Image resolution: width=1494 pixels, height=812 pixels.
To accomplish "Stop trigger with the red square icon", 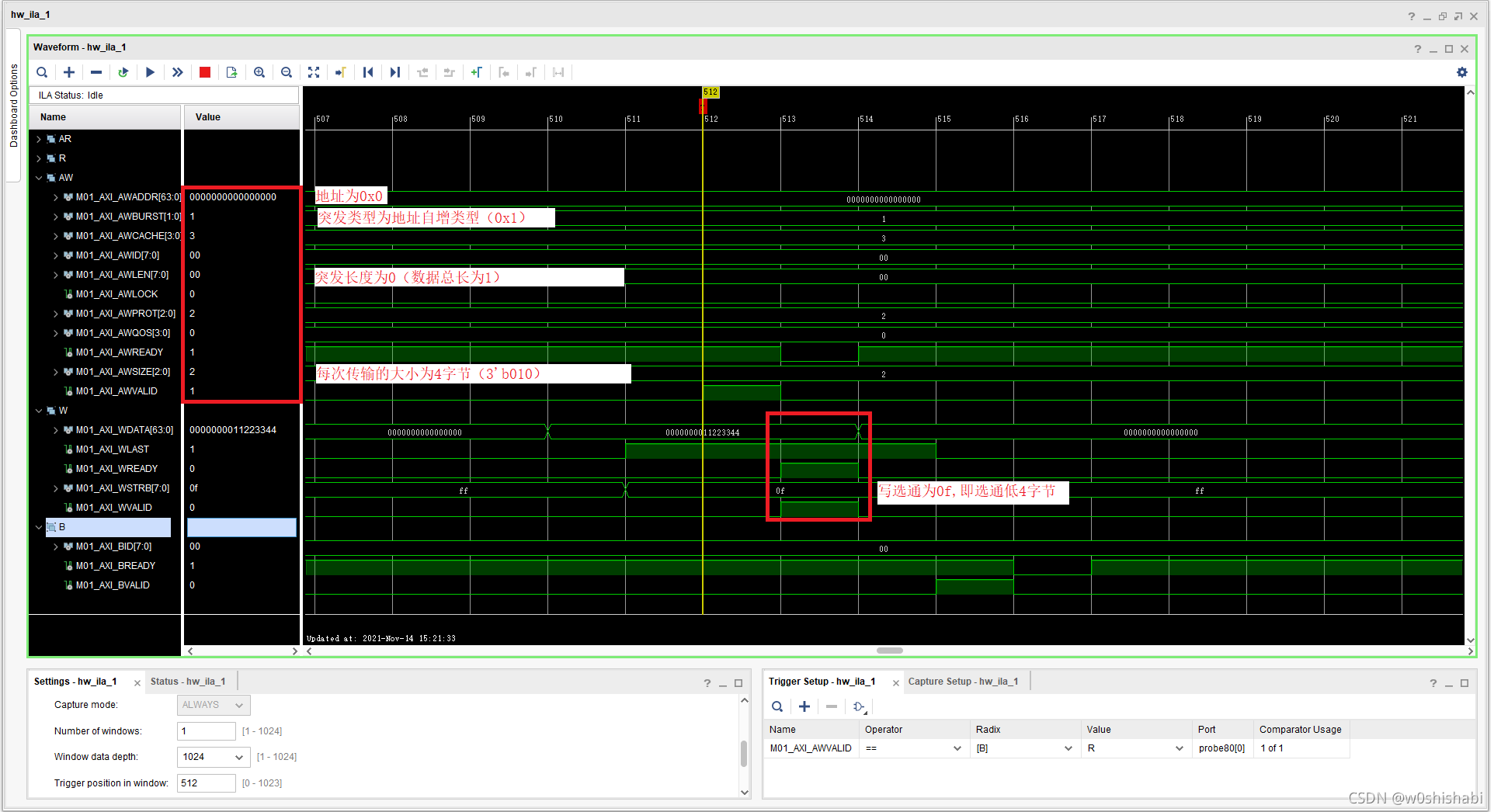I will click(x=205, y=72).
